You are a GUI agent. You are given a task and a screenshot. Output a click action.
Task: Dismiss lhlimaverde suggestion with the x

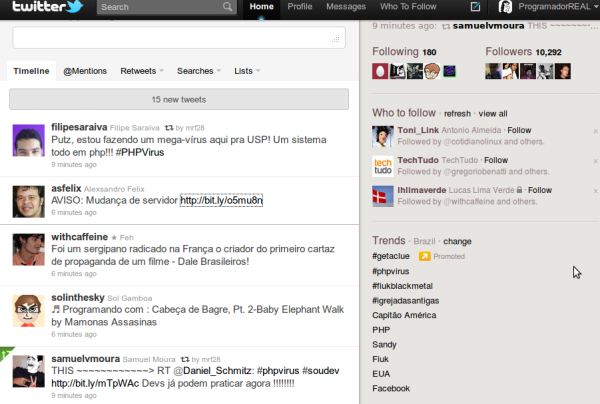(x=595, y=191)
